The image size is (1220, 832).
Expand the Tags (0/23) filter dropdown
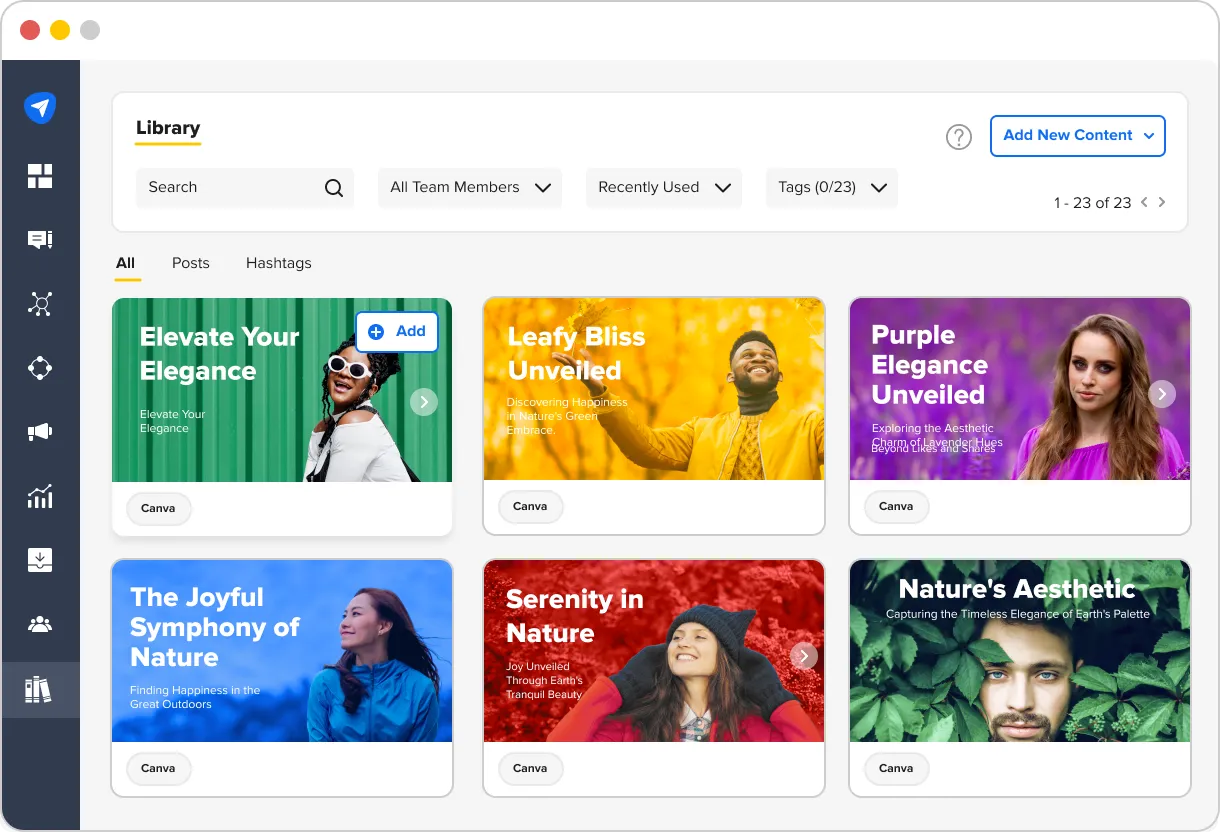click(831, 188)
